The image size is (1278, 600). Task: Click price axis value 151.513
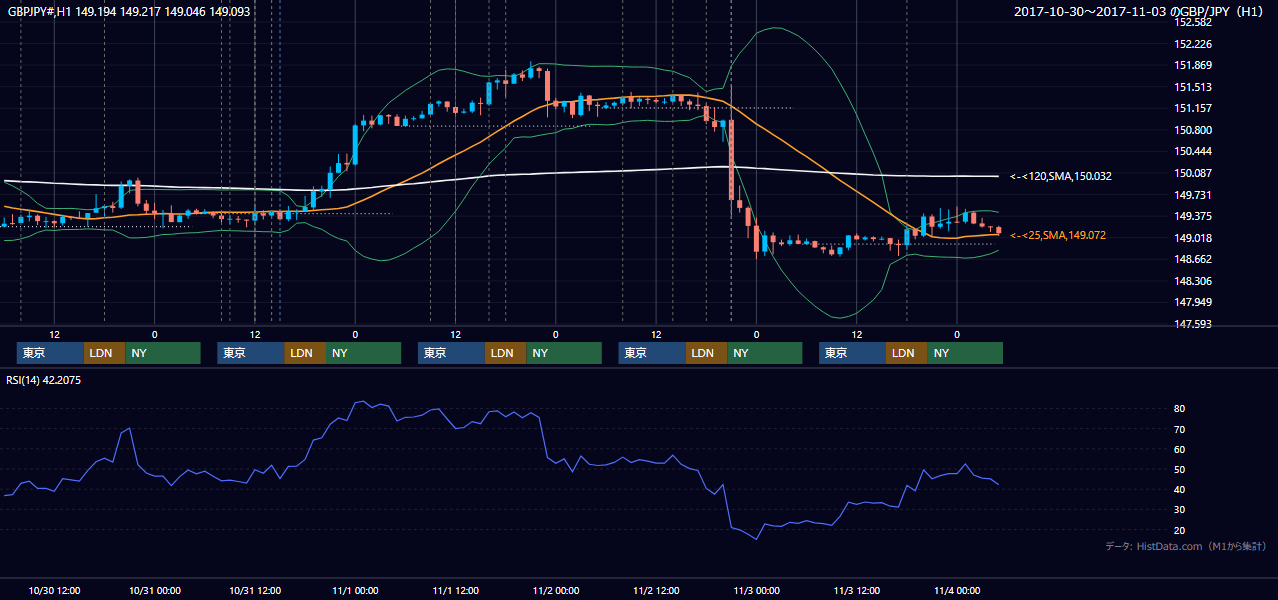(x=1193, y=87)
